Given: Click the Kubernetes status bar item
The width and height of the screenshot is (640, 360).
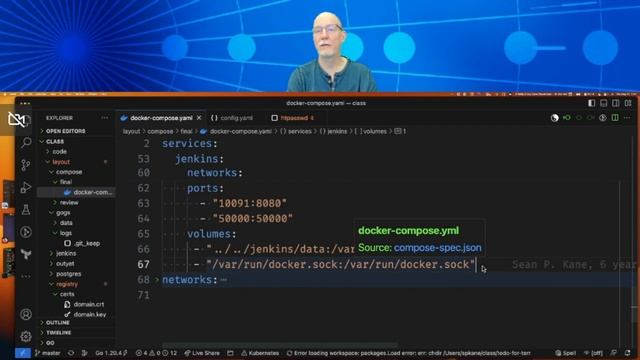Looking at the screenshot, I should [x=260, y=353].
